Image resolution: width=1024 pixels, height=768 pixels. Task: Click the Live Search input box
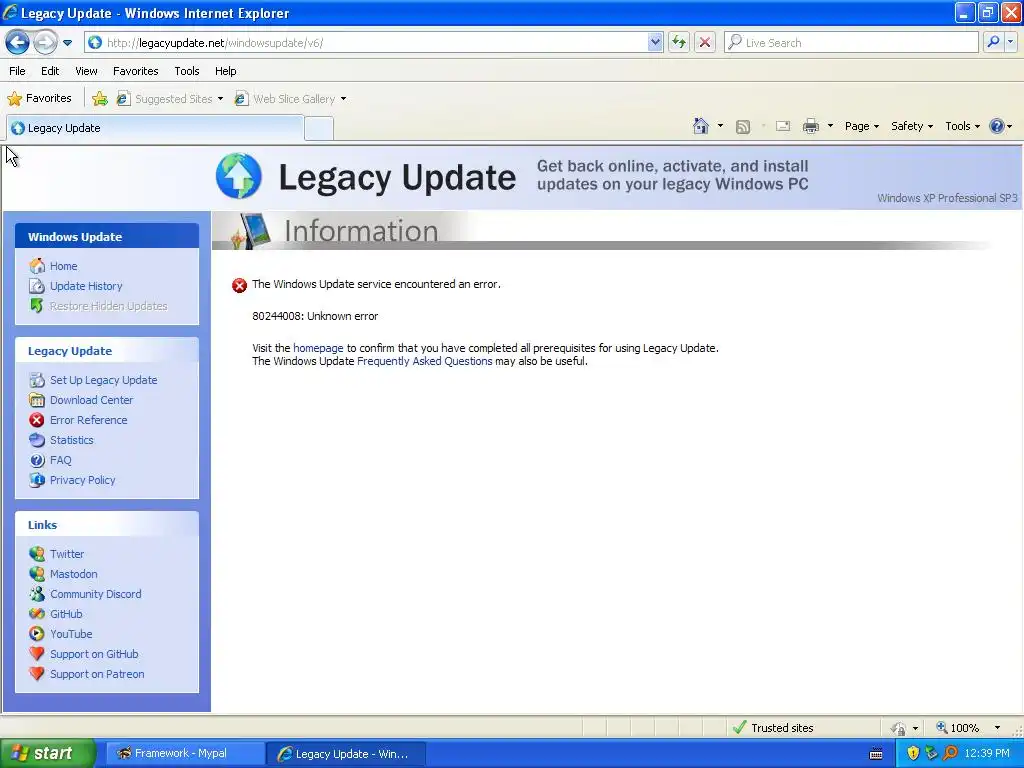click(851, 43)
